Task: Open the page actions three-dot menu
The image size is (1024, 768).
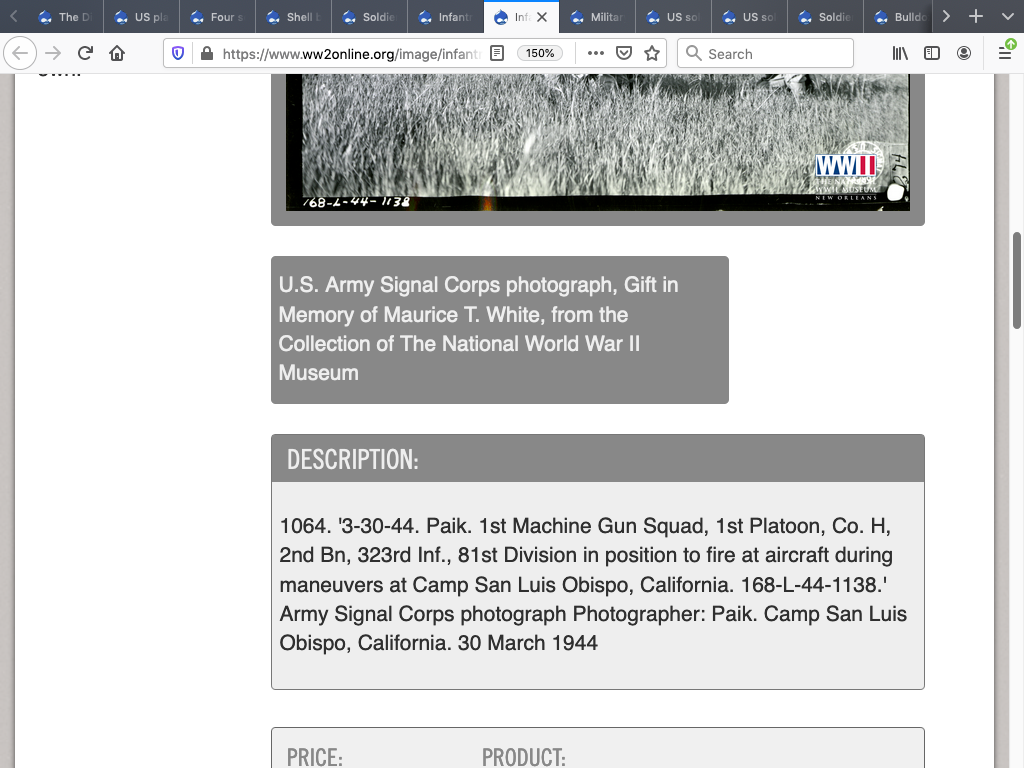Action: (x=595, y=53)
